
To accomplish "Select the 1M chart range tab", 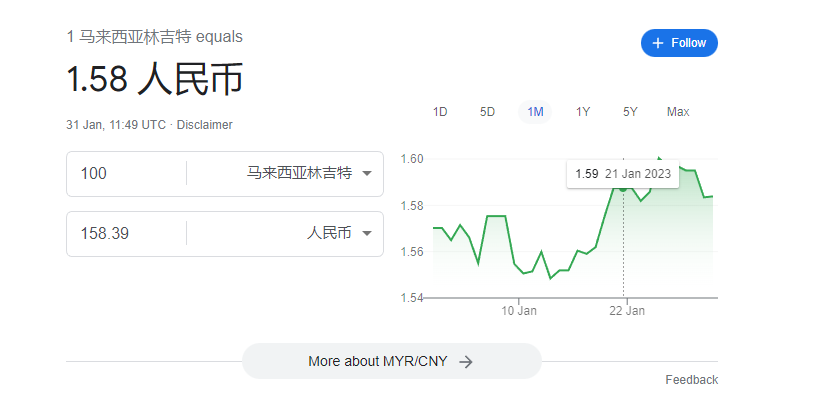I will point(535,112).
